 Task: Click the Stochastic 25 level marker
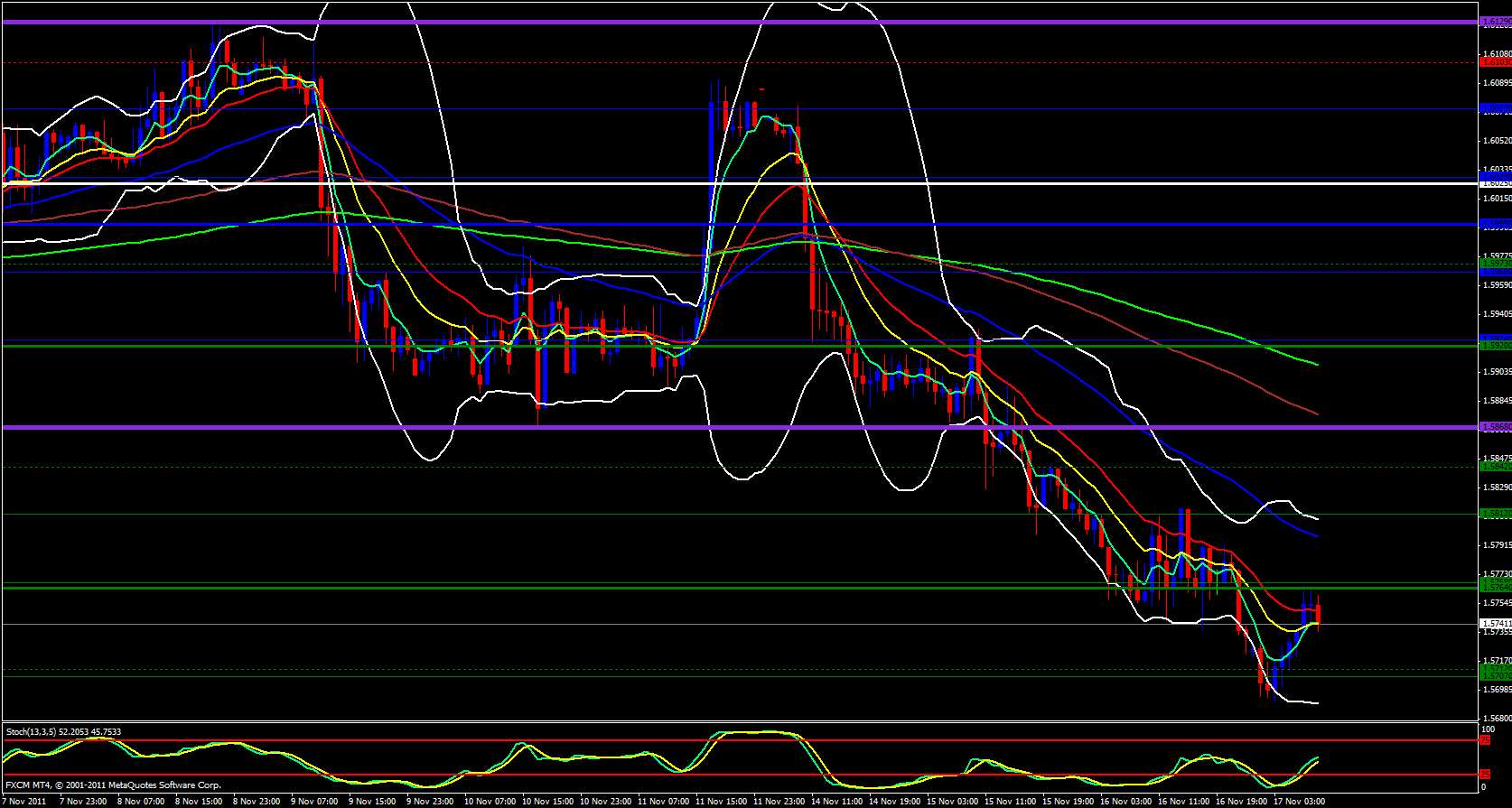click(x=1484, y=775)
